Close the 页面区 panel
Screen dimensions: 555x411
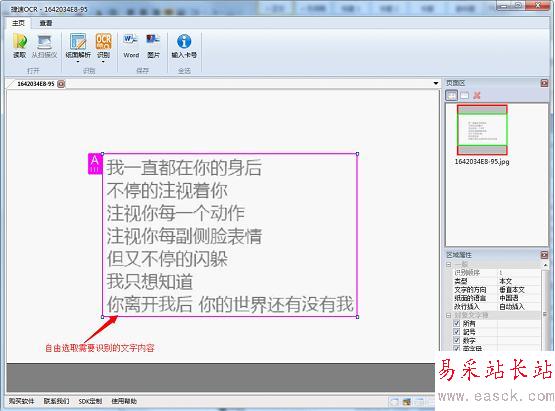tap(544, 83)
